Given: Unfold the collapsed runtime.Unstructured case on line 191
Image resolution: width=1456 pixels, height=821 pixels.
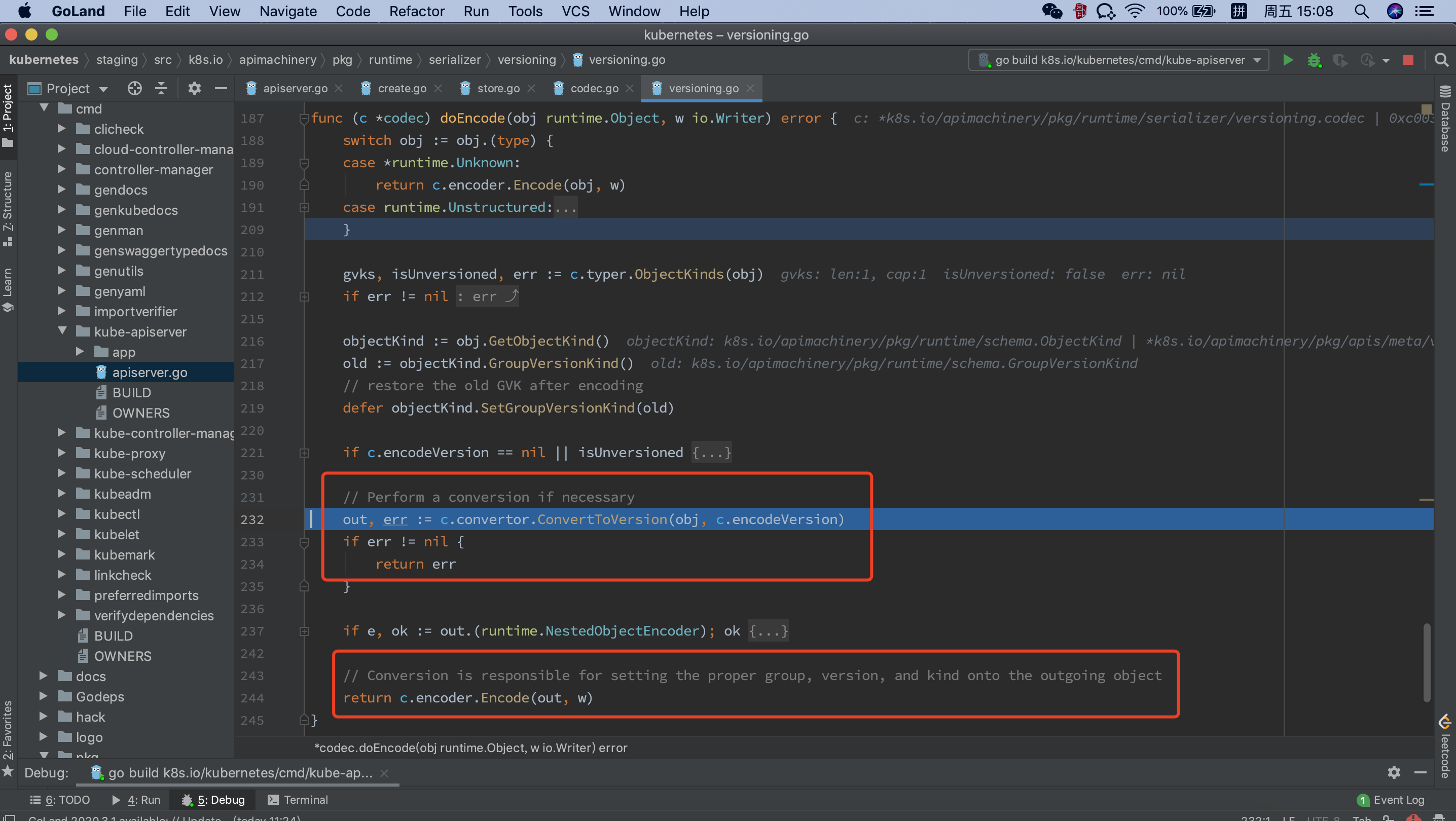Looking at the screenshot, I should tap(304, 207).
